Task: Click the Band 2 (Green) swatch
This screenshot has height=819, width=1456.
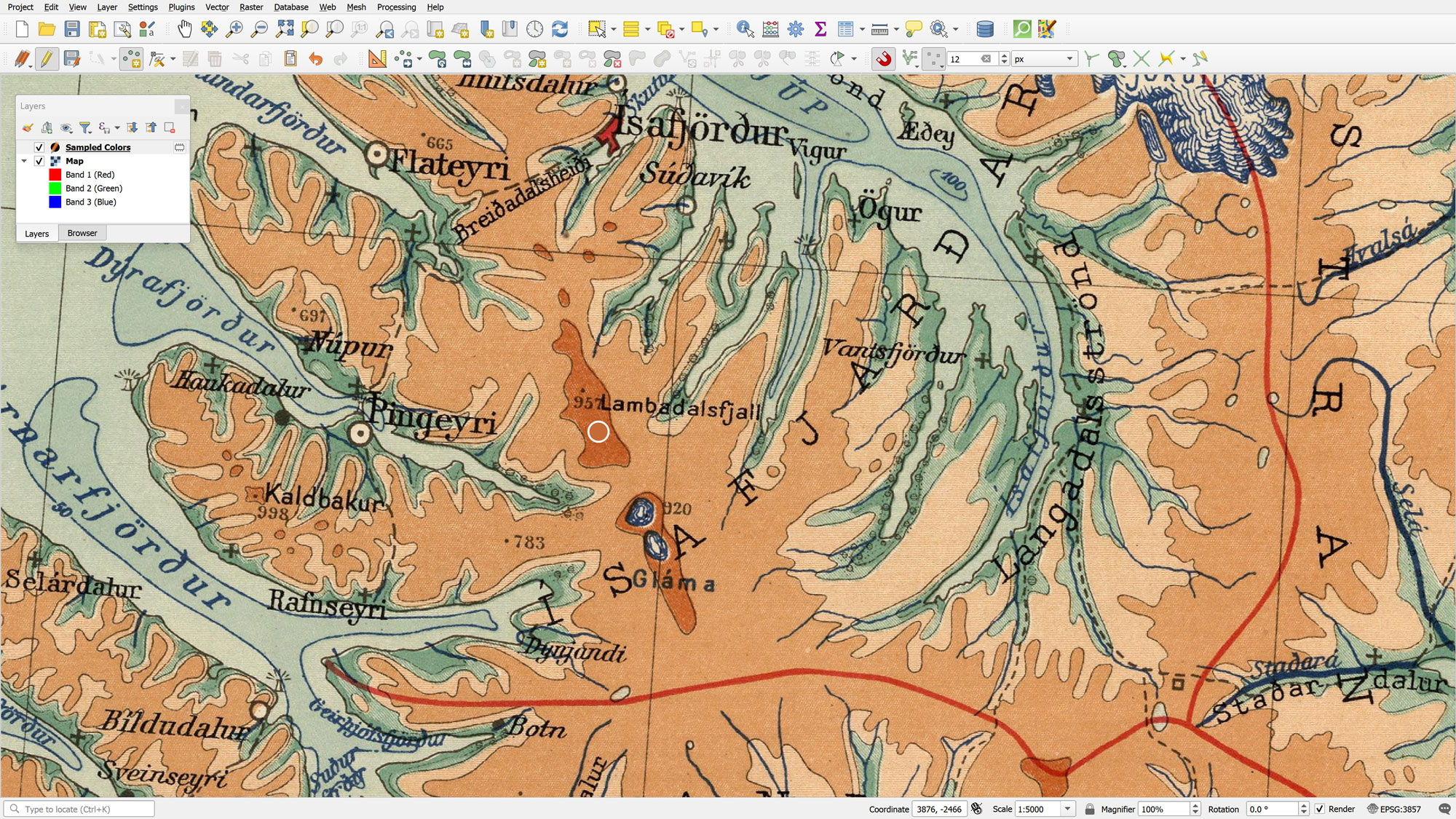Action: 55,189
